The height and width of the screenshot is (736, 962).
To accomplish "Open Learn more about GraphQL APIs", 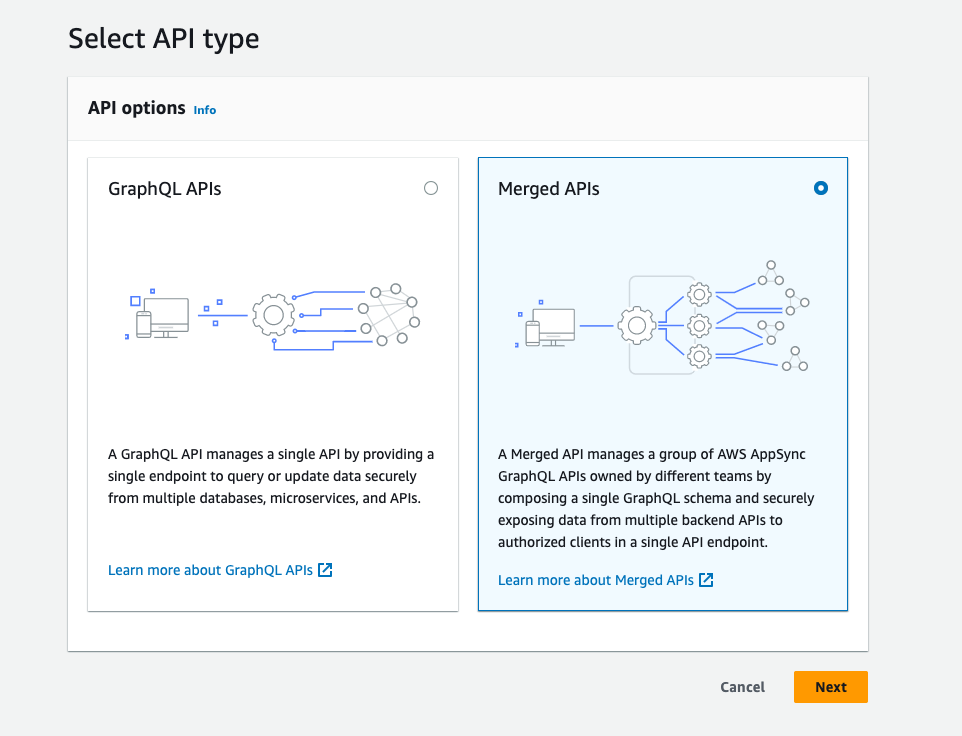I will click(x=210, y=569).
